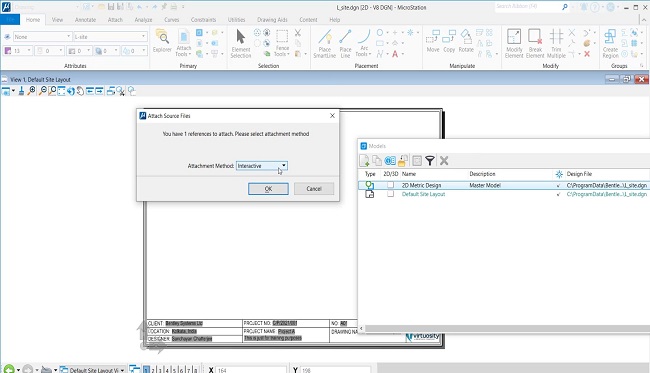Open Attach Tools in the ribbon
650x373 pixels.
[184, 43]
